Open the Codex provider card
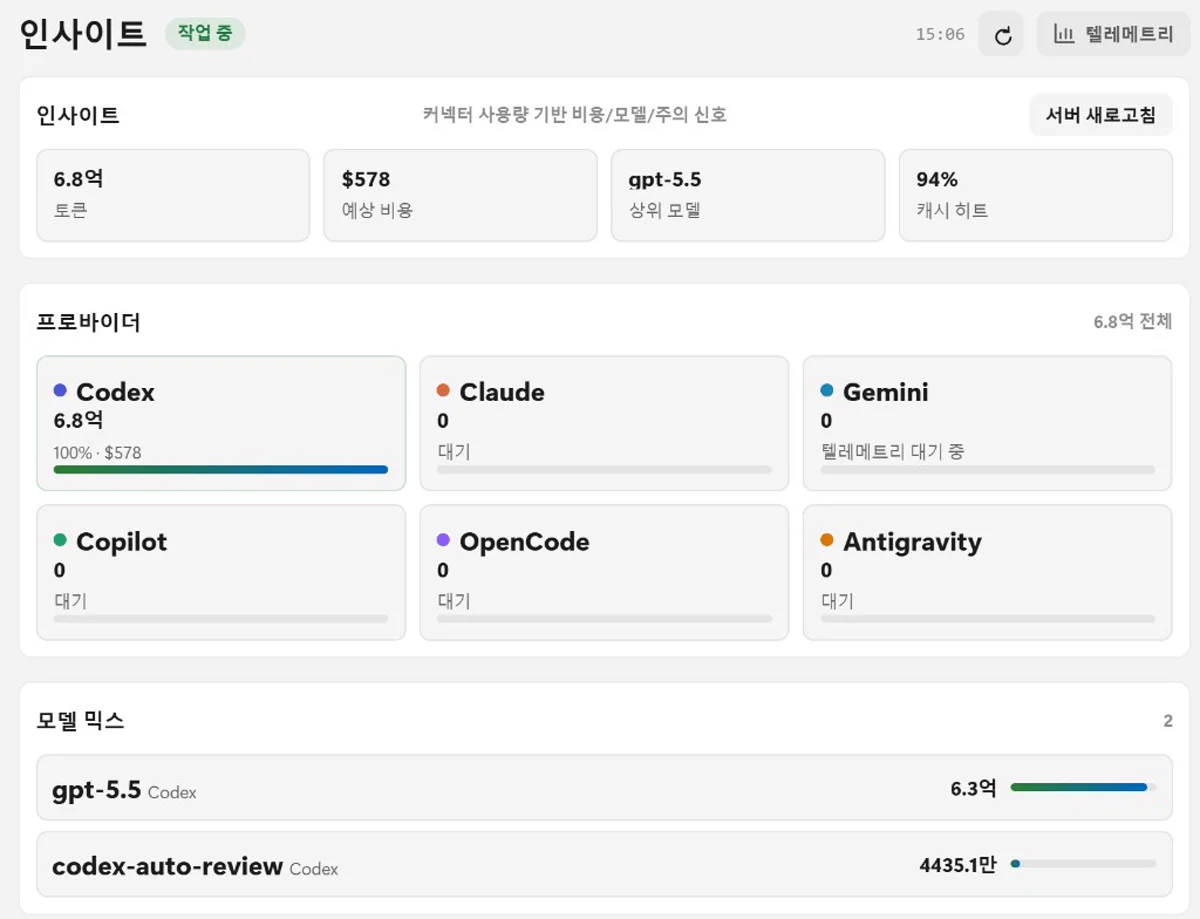 click(x=221, y=424)
